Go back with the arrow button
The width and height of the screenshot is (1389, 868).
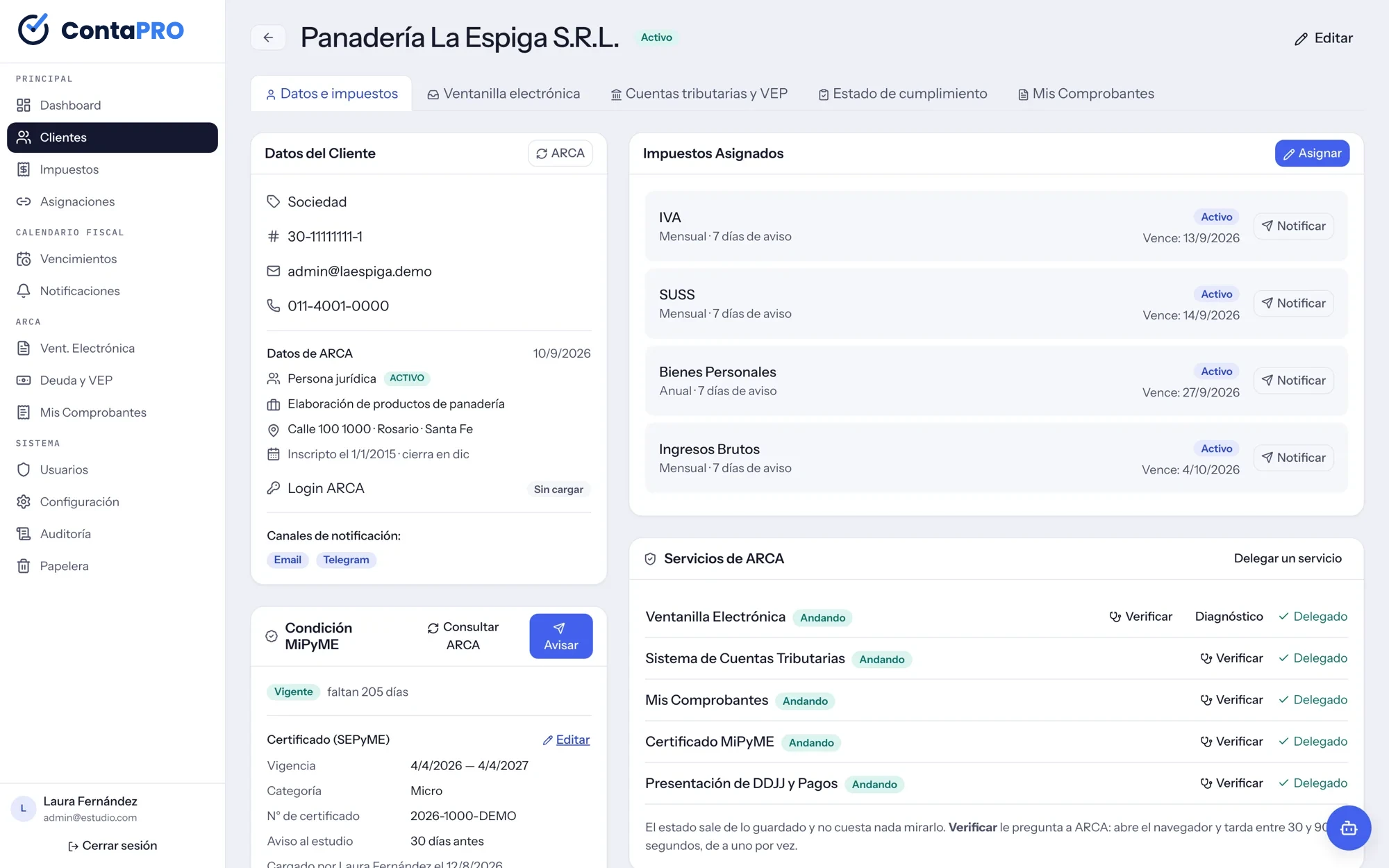268,37
